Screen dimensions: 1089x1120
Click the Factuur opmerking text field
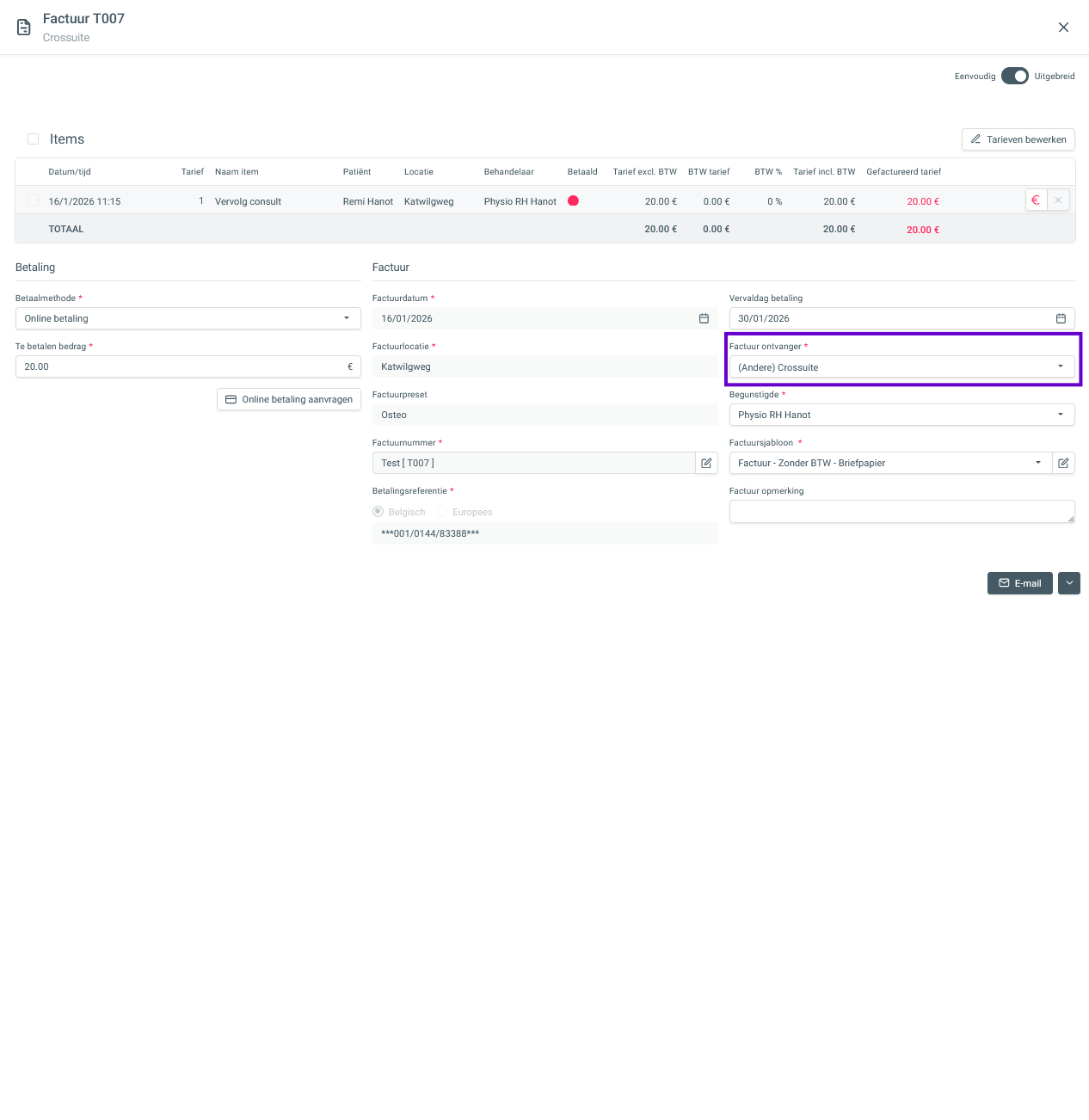(x=900, y=511)
